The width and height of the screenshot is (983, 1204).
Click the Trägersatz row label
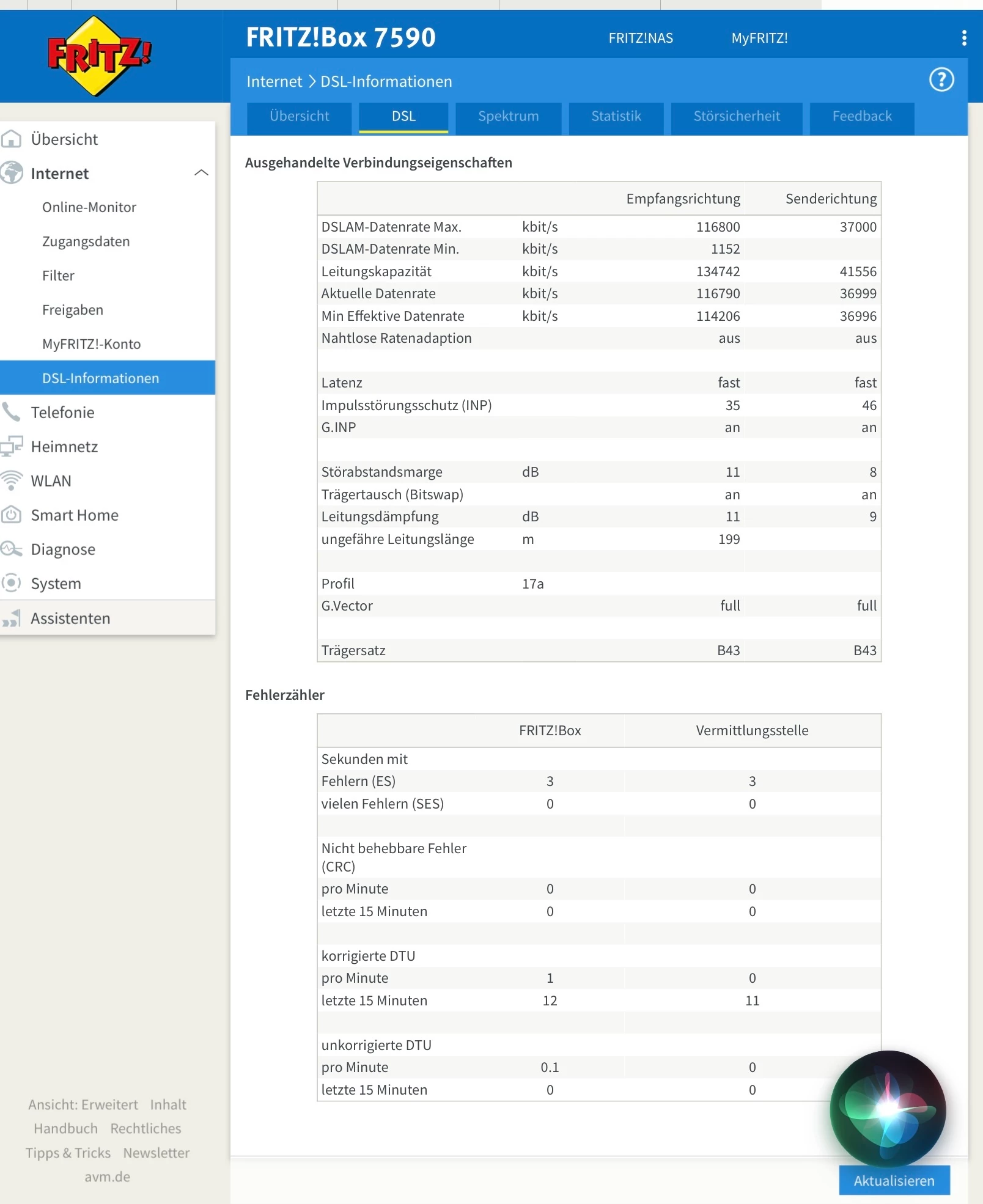click(353, 650)
